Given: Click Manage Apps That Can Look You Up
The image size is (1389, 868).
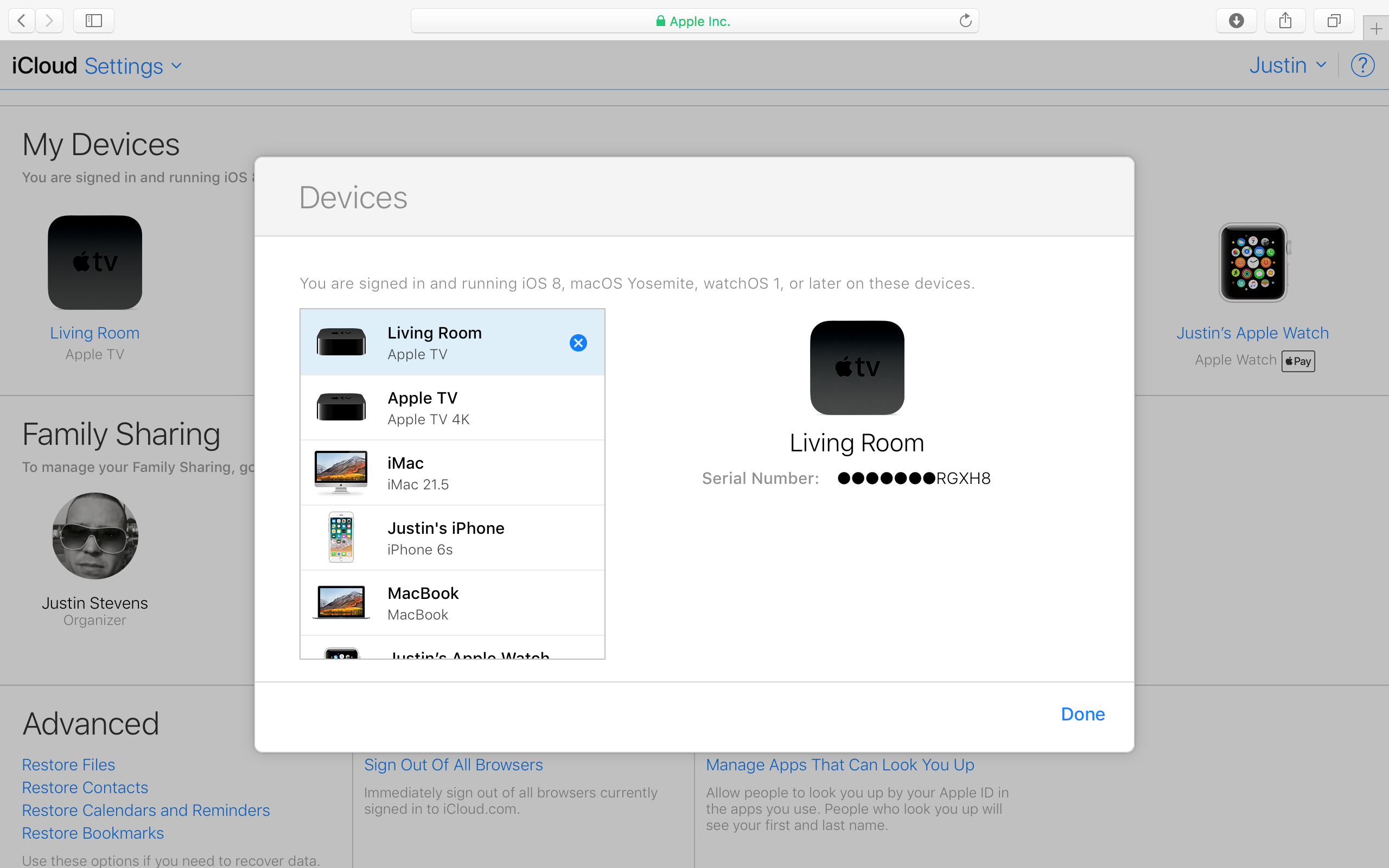Looking at the screenshot, I should (840, 765).
